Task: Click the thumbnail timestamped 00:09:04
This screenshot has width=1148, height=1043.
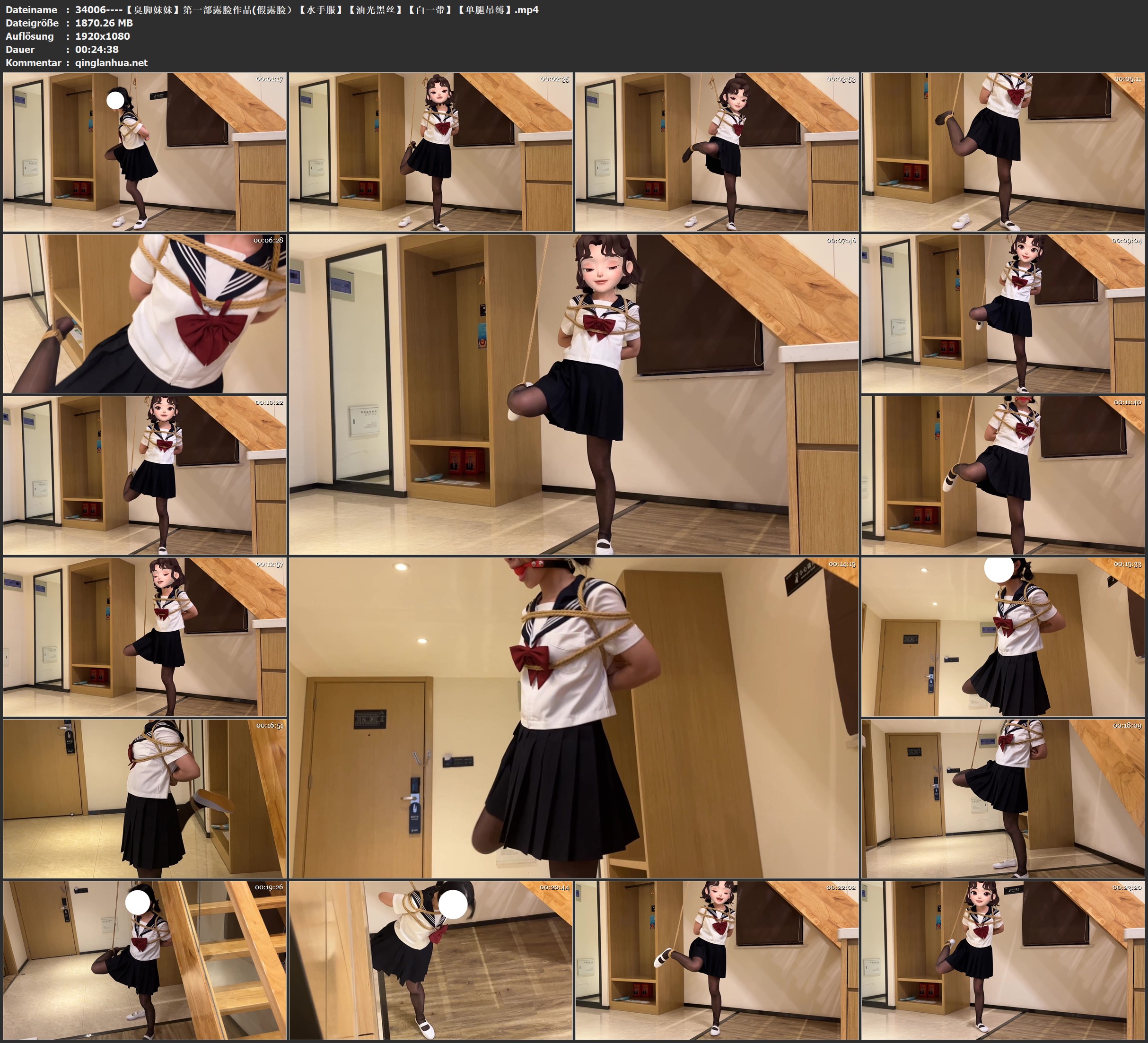Action: pyautogui.click(x=1003, y=313)
